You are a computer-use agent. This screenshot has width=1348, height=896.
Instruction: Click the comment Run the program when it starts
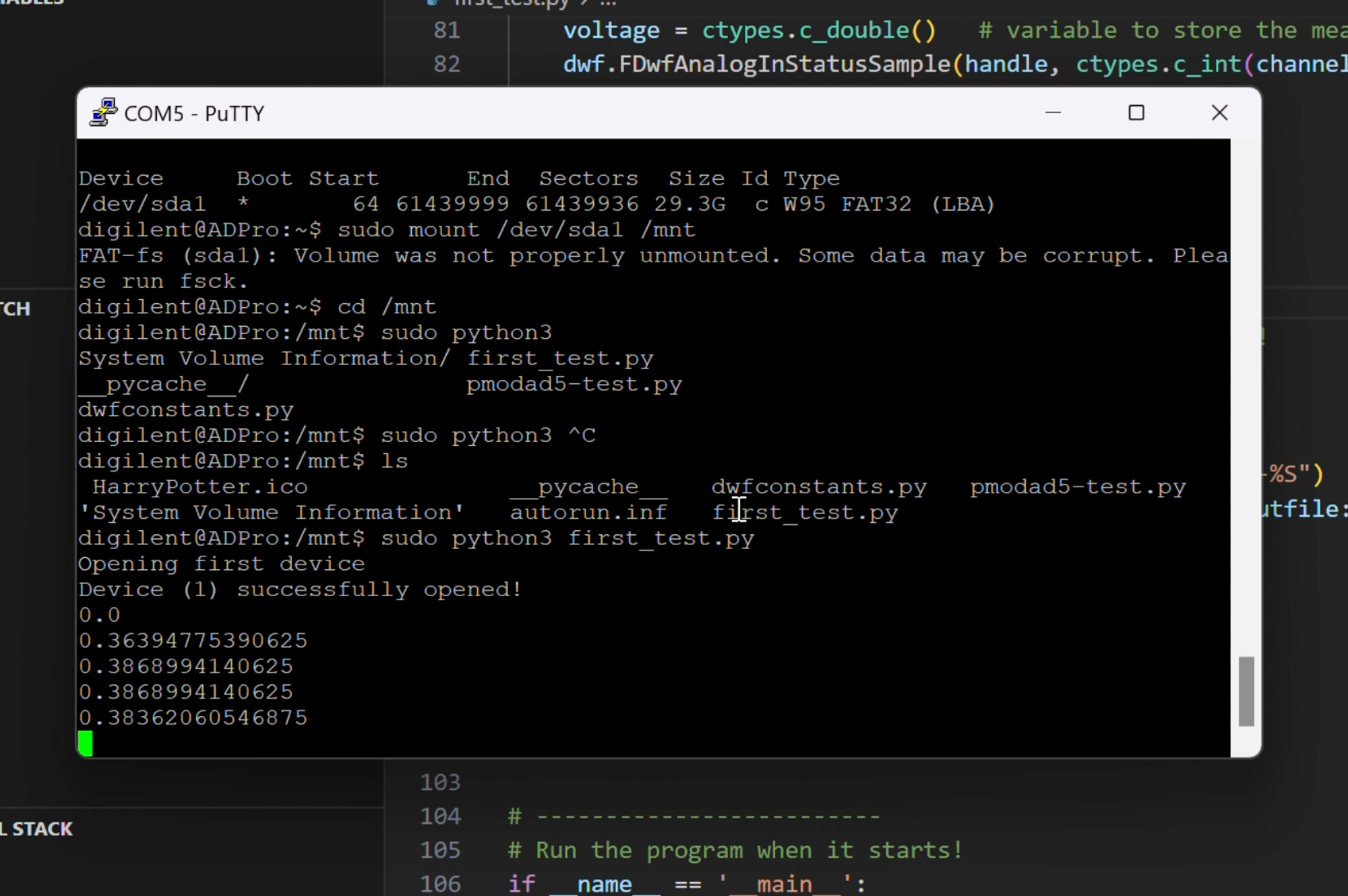[x=735, y=850]
